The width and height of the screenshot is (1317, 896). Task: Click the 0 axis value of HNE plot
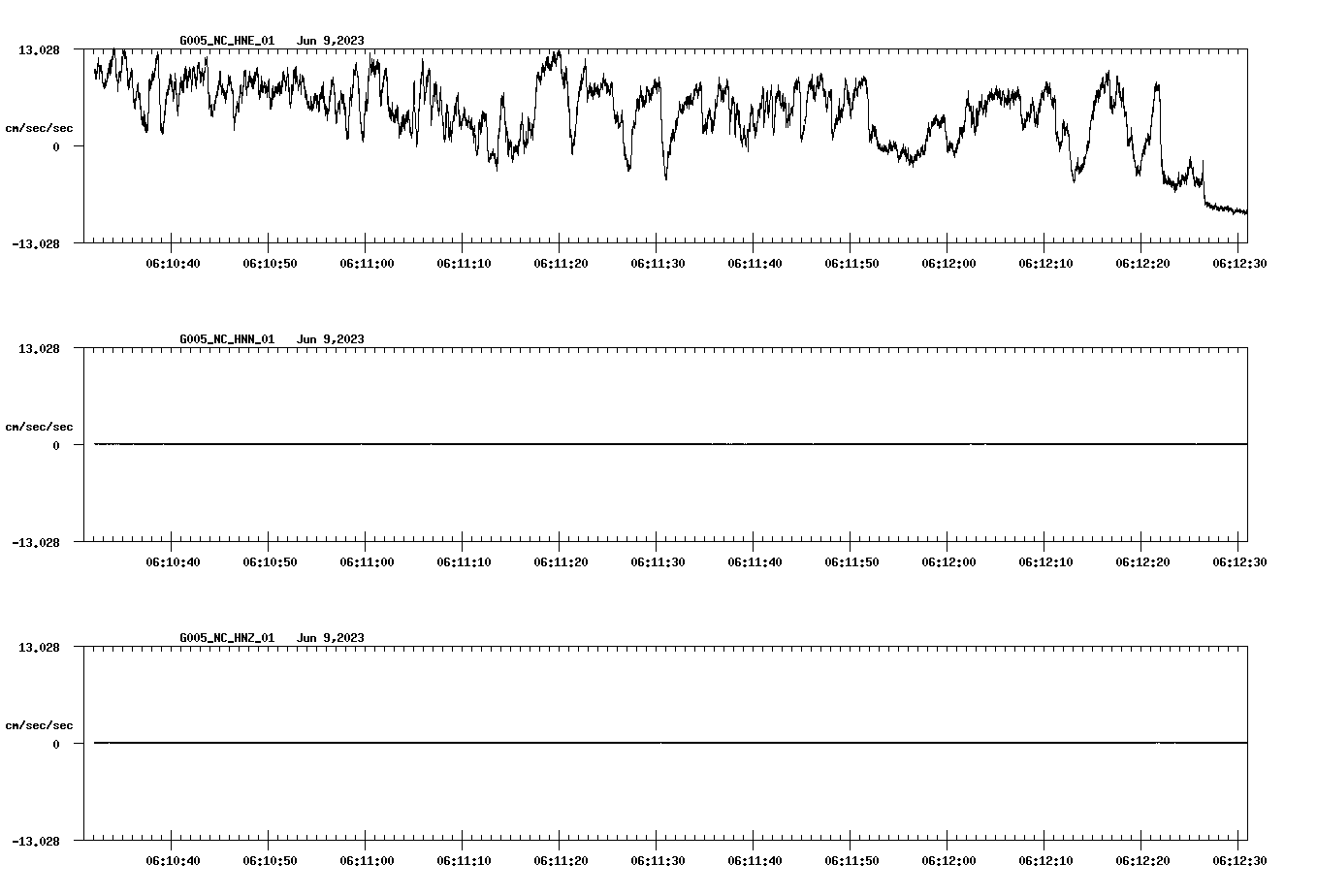tap(56, 147)
